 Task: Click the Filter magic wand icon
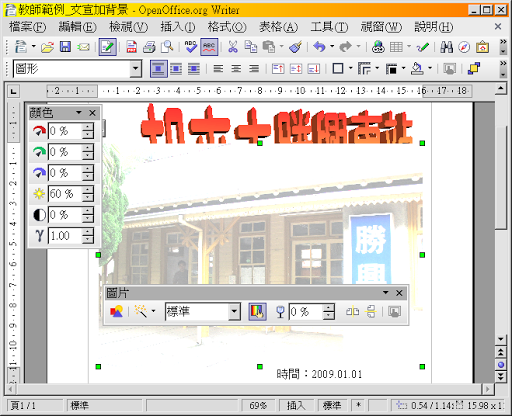click(140, 312)
